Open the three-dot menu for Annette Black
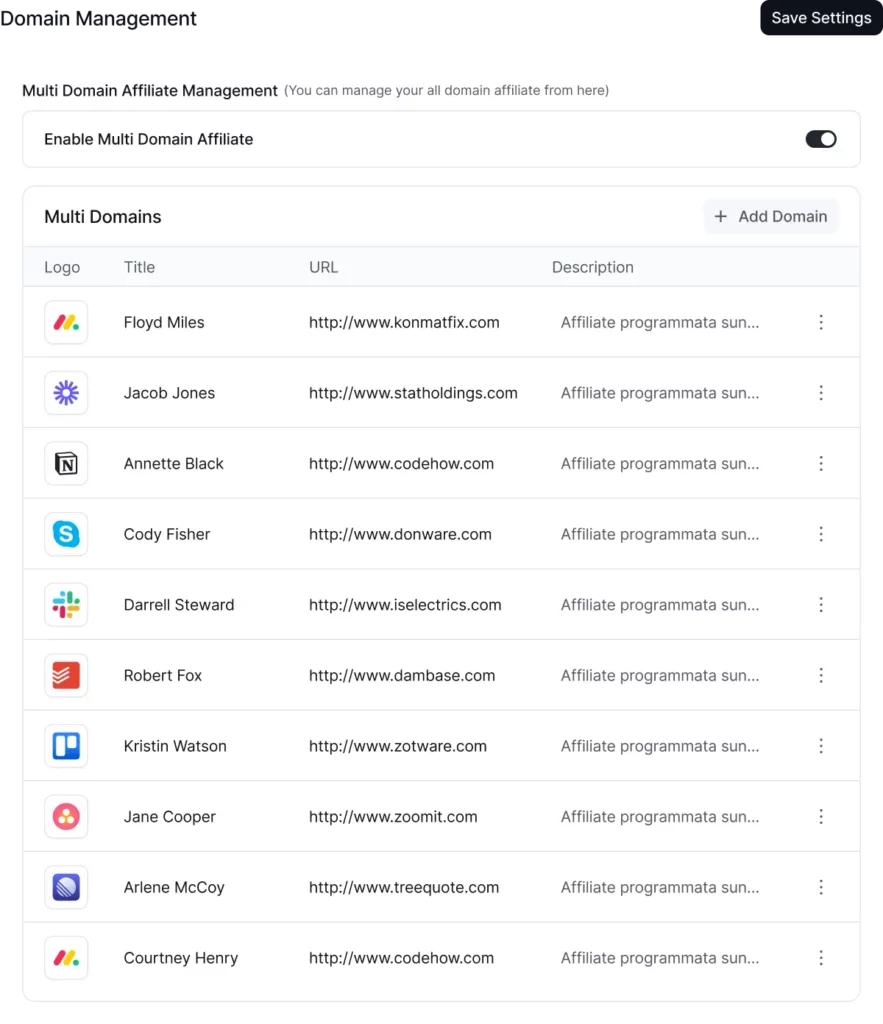Image resolution: width=883 pixels, height=1024 pixels. [x=821, y=464]
